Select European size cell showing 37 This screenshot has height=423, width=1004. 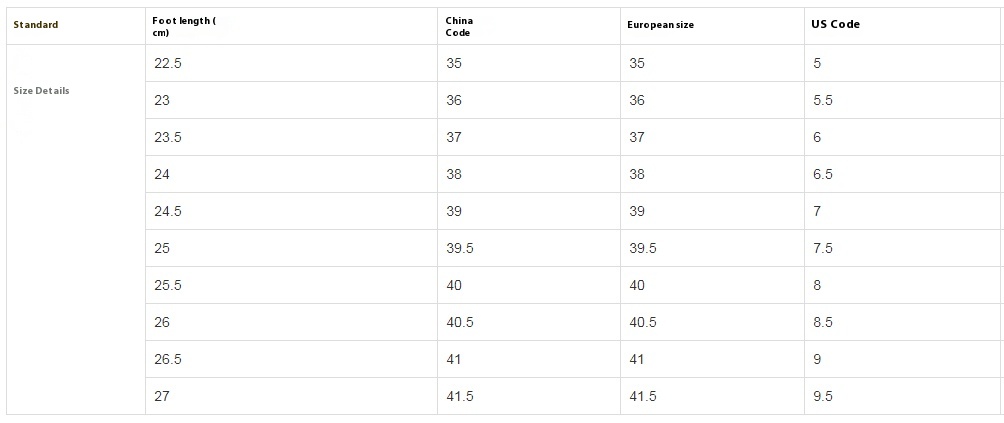click(637, 137)
